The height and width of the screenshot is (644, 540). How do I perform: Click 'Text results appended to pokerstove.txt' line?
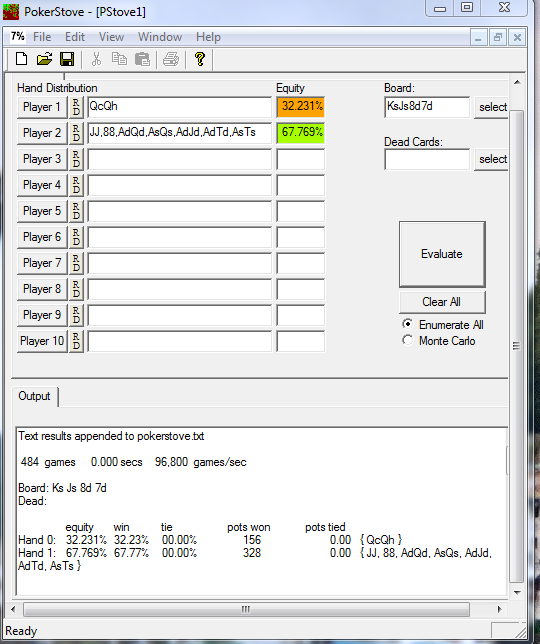(x=111, y=436)
